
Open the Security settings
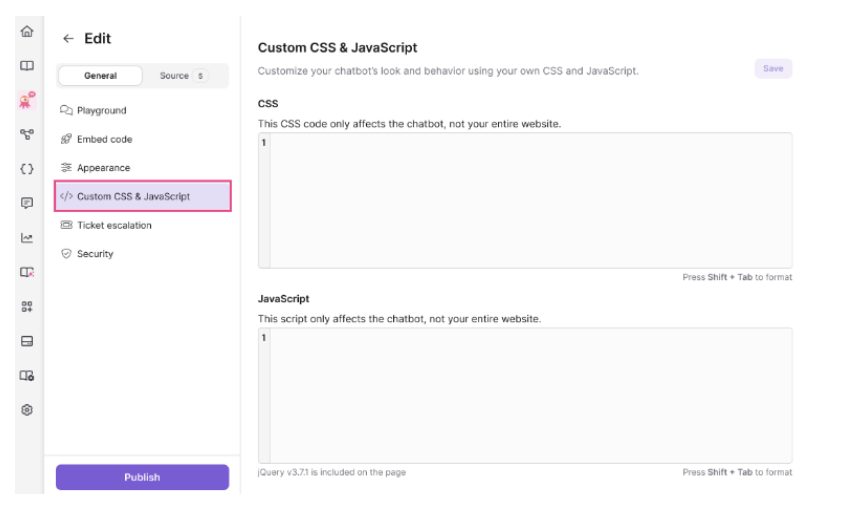95,254
